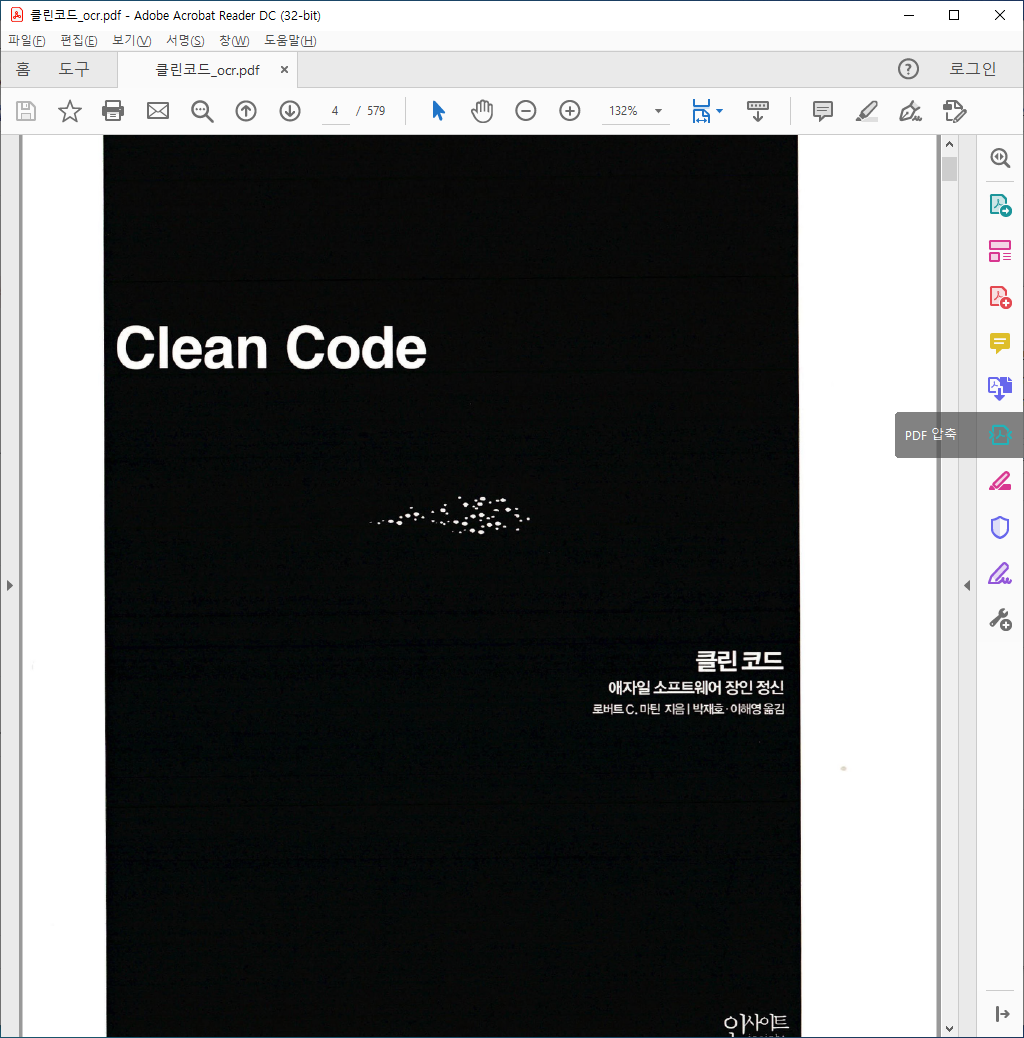Click the fit-width page display icon
The width and height of the screenshot is (1024, 1038).
(701, 111)
